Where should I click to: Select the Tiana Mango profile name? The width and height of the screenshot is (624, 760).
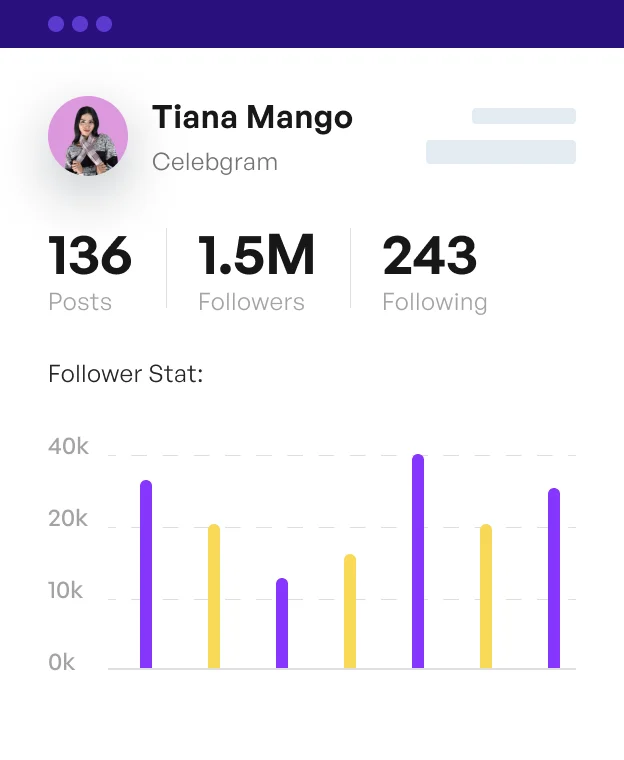point(252,118)
